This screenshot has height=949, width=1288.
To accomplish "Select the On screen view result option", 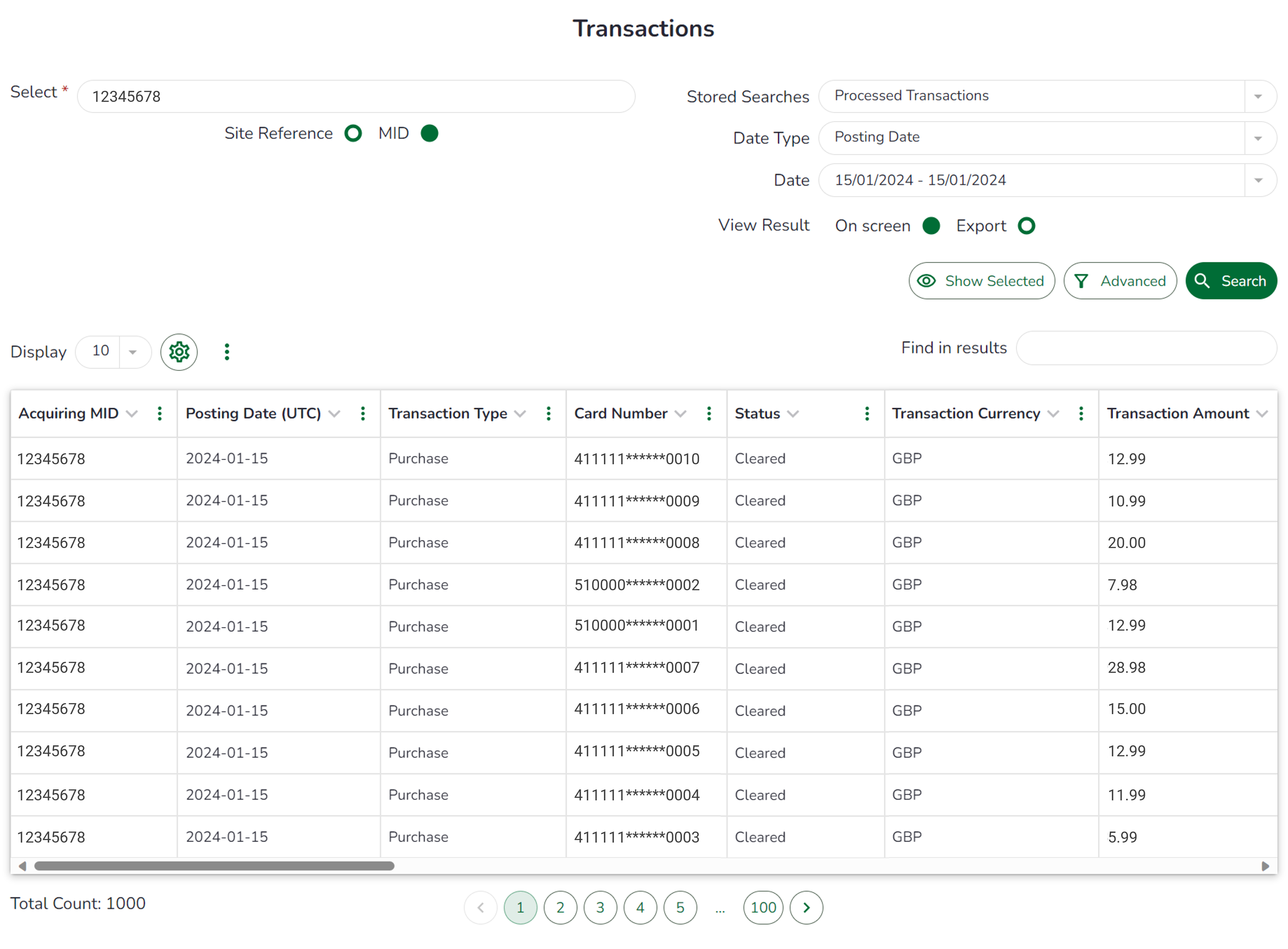I will [931, 226].
